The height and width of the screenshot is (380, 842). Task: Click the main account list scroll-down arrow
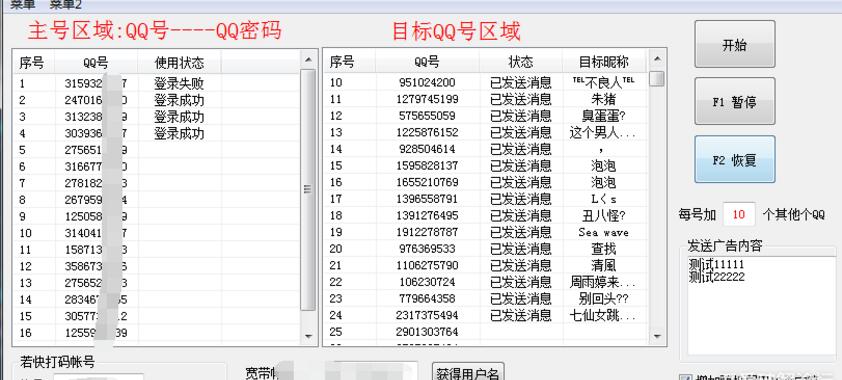pyautogui.click(x=308, y=335)
